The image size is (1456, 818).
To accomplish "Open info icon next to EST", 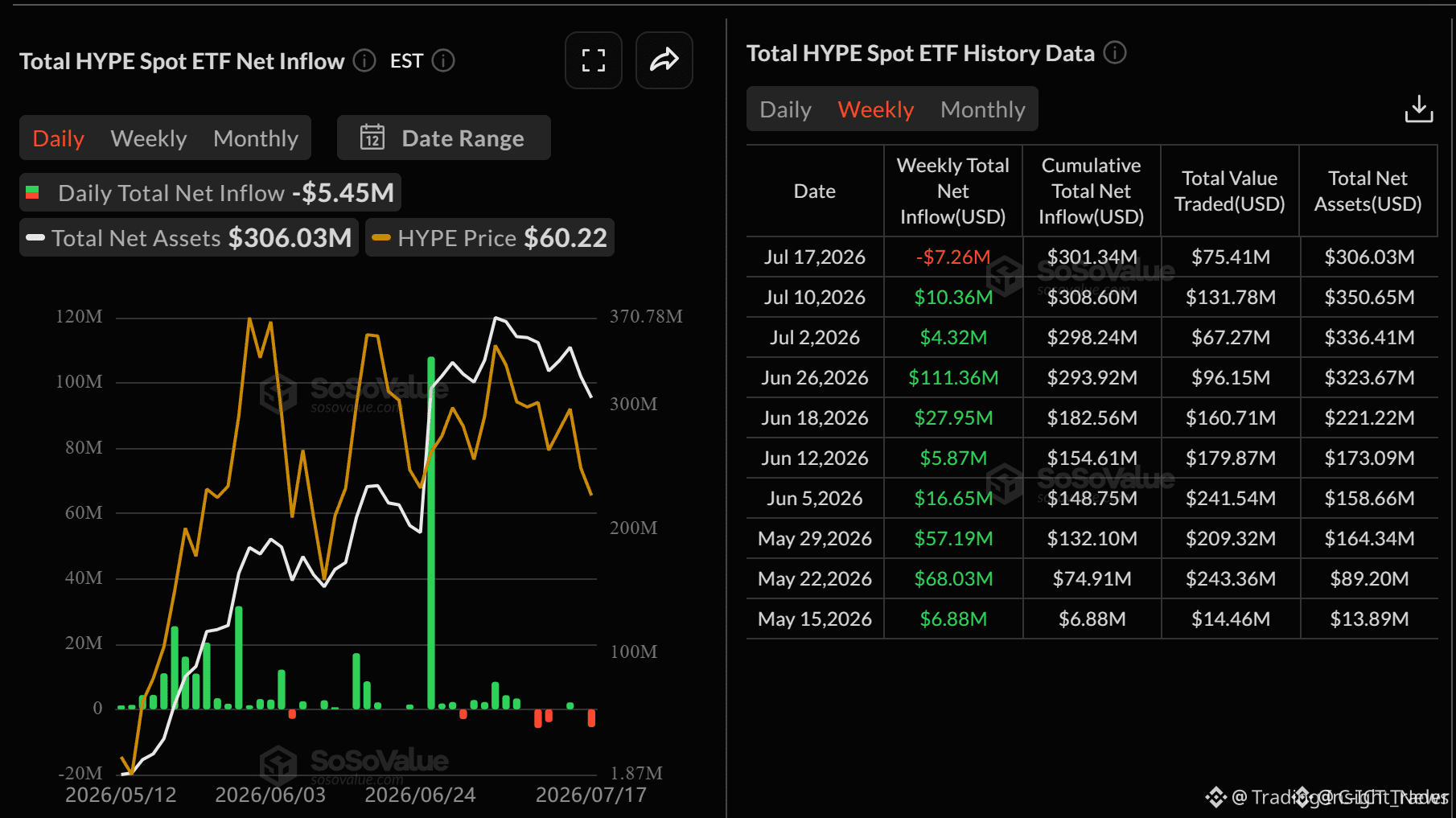I will click(443, 61).
